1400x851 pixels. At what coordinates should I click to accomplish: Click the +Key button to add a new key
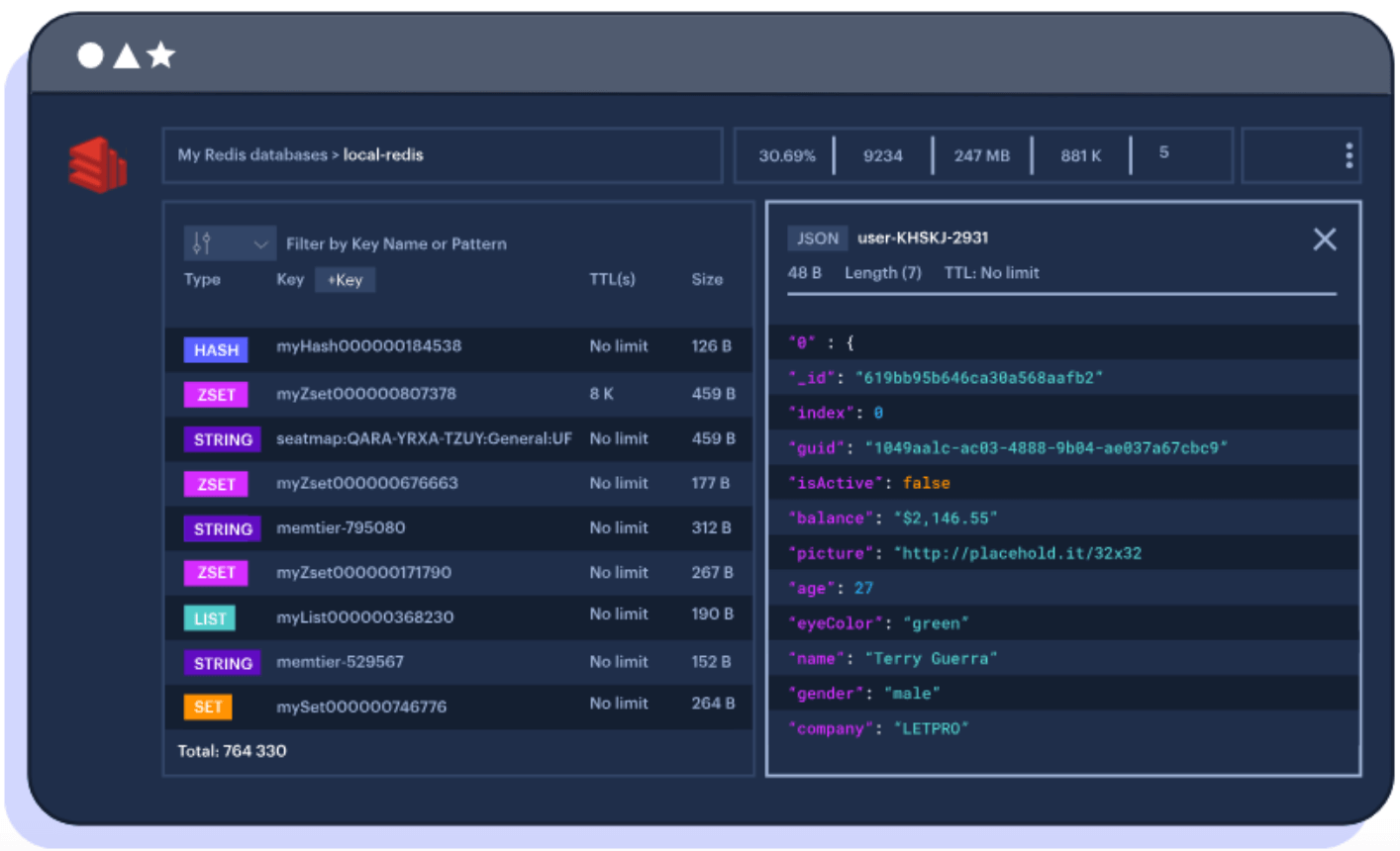pyautogui.click(x=347, y=280)
